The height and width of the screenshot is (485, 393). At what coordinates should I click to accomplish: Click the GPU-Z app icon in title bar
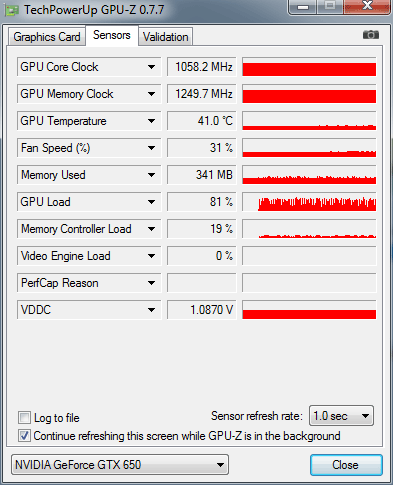coord(11,10)
